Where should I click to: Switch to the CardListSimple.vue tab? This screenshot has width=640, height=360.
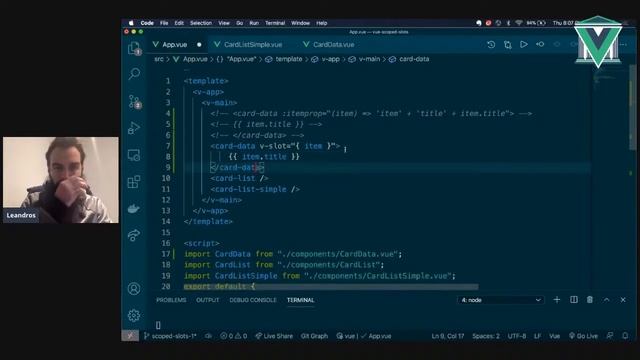click(x=252, y=44)
